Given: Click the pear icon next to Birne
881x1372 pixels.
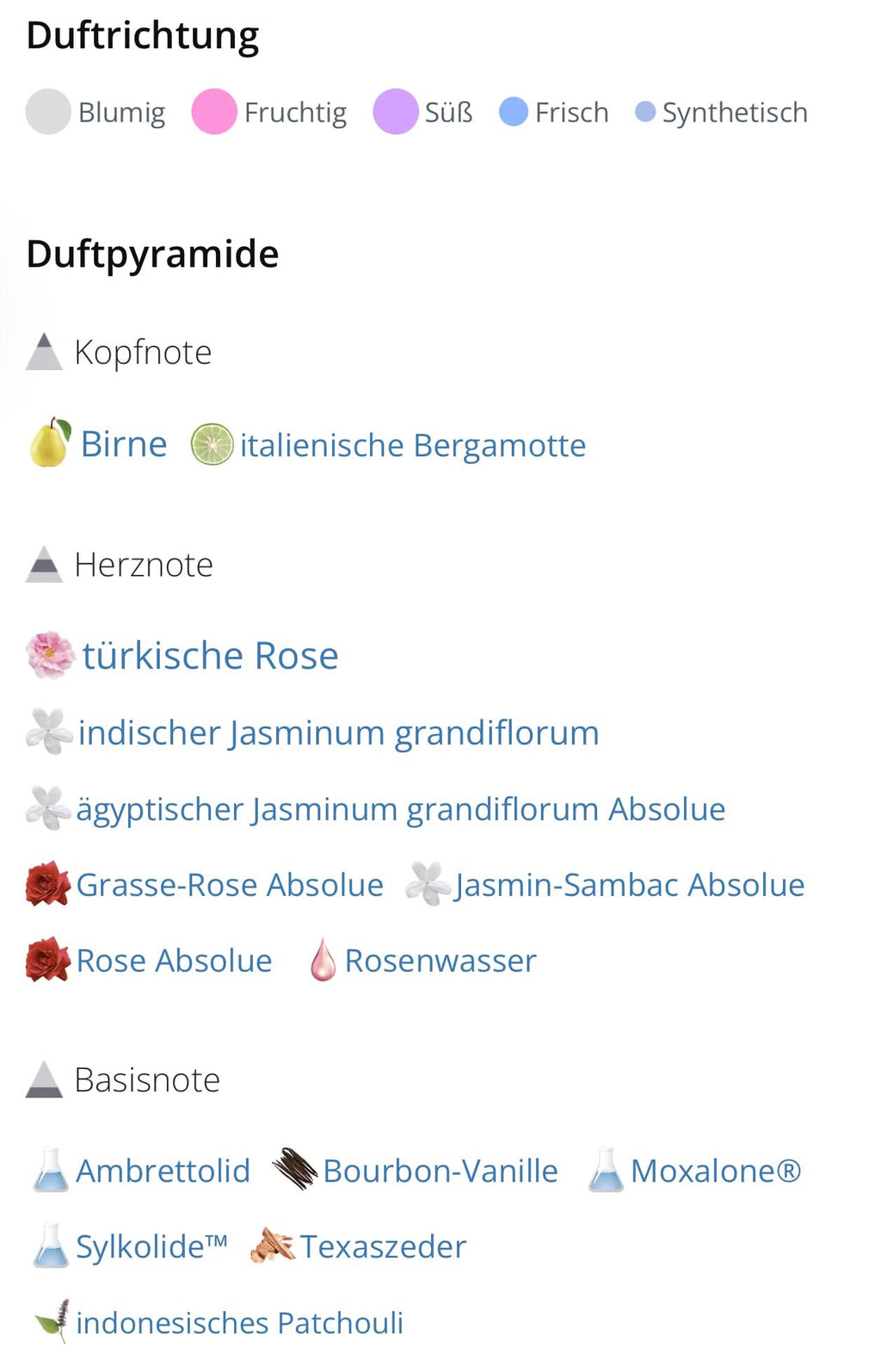Looking at the screenshot, I should coord(50,443).
